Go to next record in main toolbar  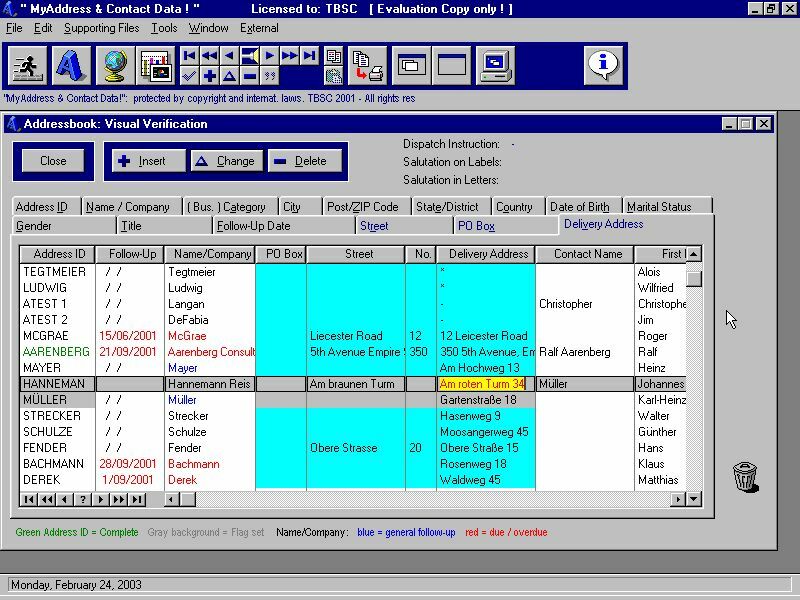(270, 56)
